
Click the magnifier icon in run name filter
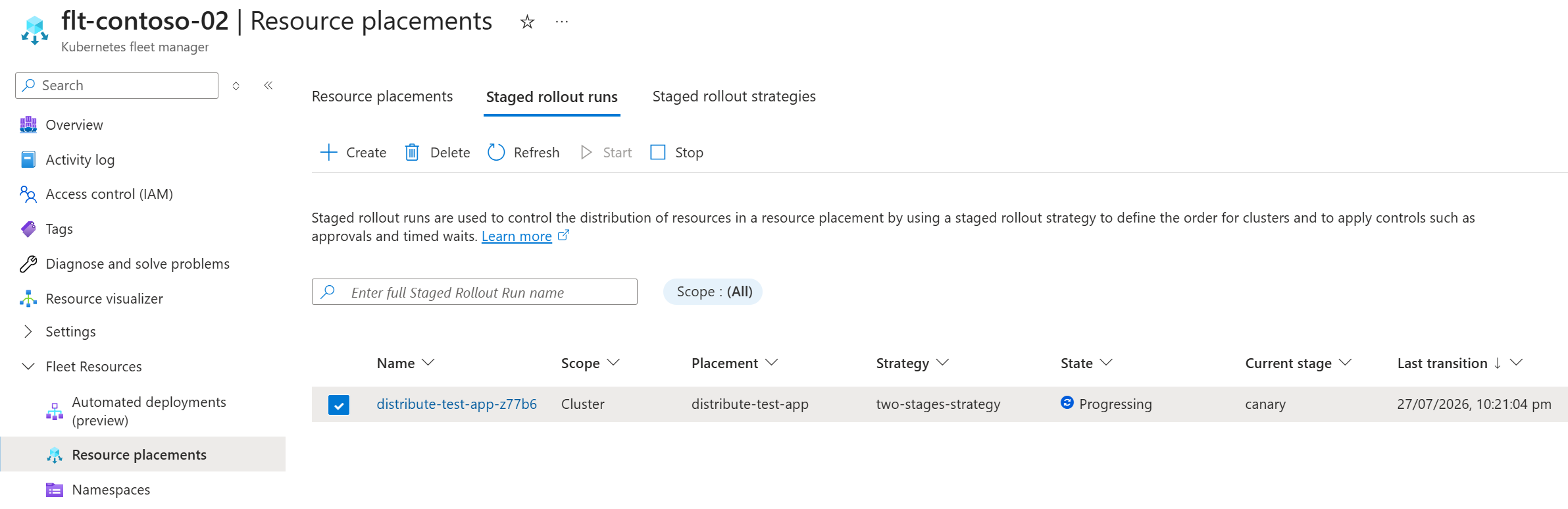coord(328,292)
